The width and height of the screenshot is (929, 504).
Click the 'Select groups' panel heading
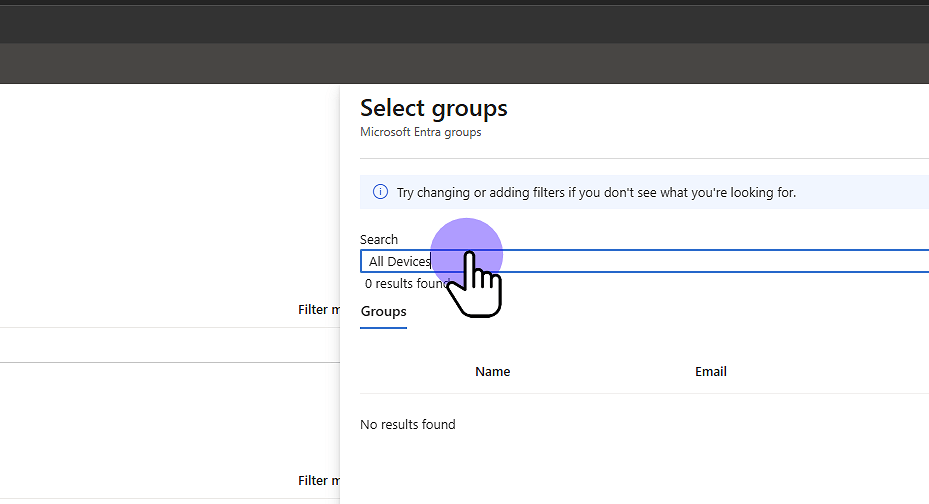coord(434,108)
